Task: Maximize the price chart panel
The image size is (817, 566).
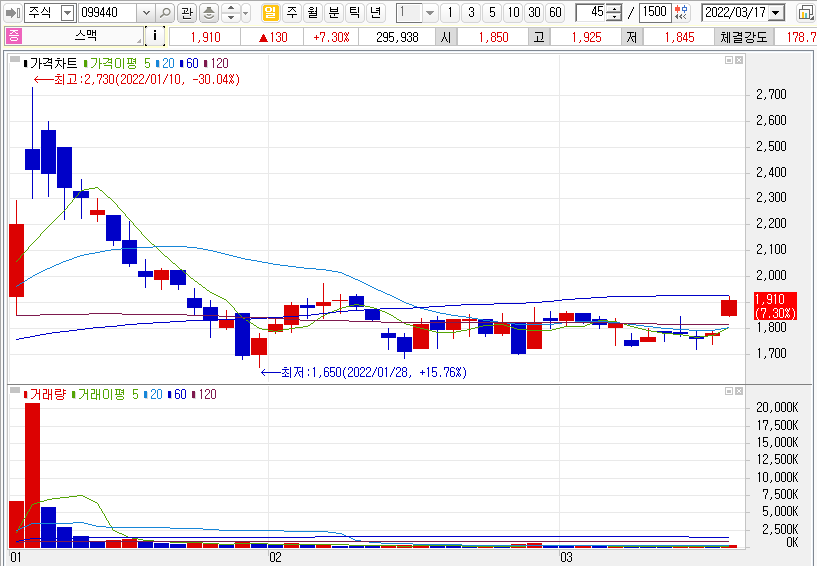Action: pyautogui.click(x=729, y=60)
